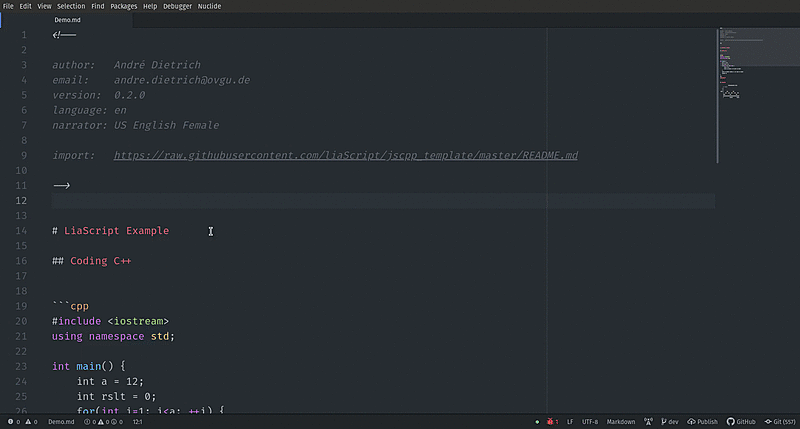Open the Debugger menu

click(178, 6)
